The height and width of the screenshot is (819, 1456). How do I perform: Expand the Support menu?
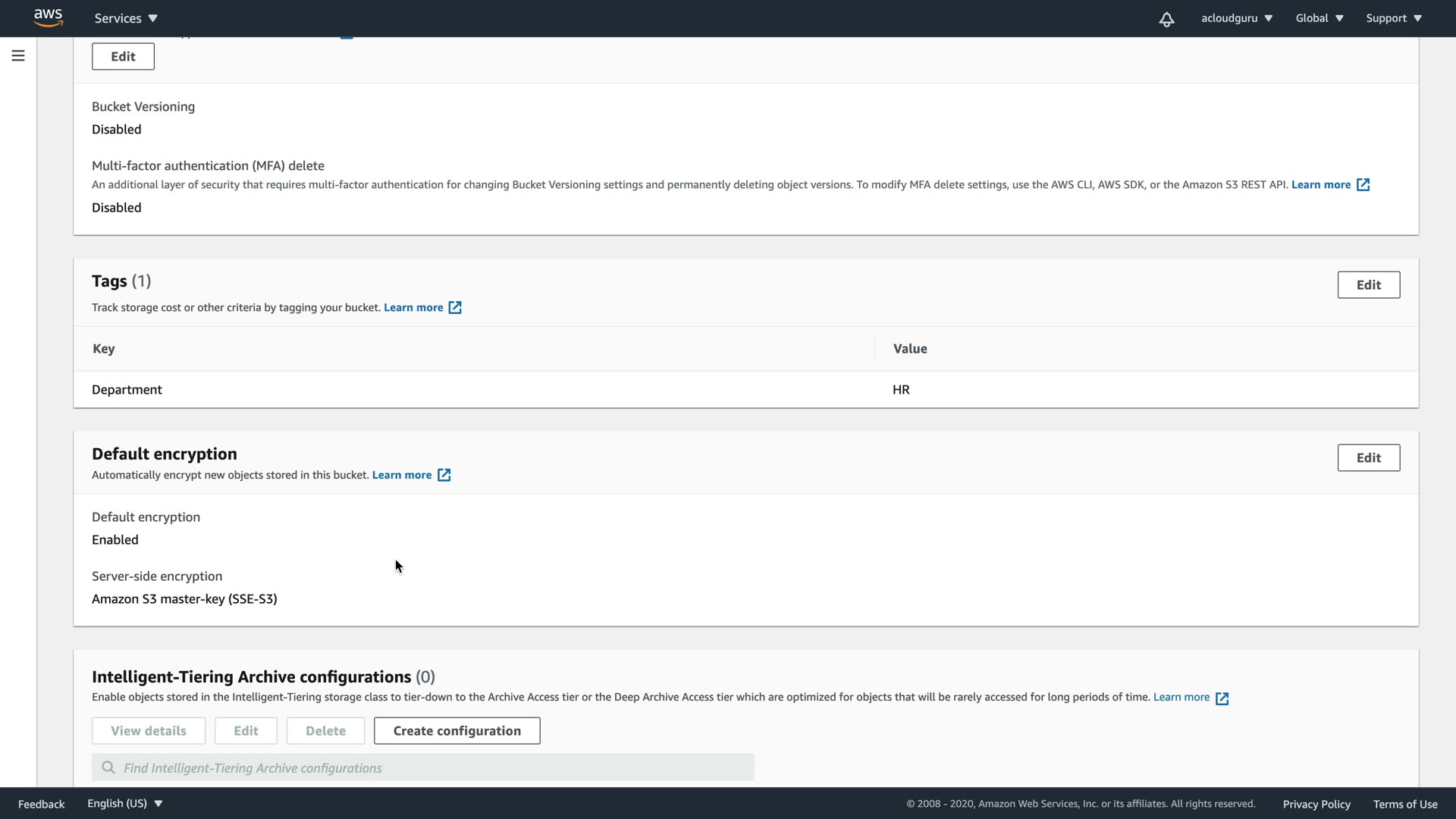coord(1393,18)
